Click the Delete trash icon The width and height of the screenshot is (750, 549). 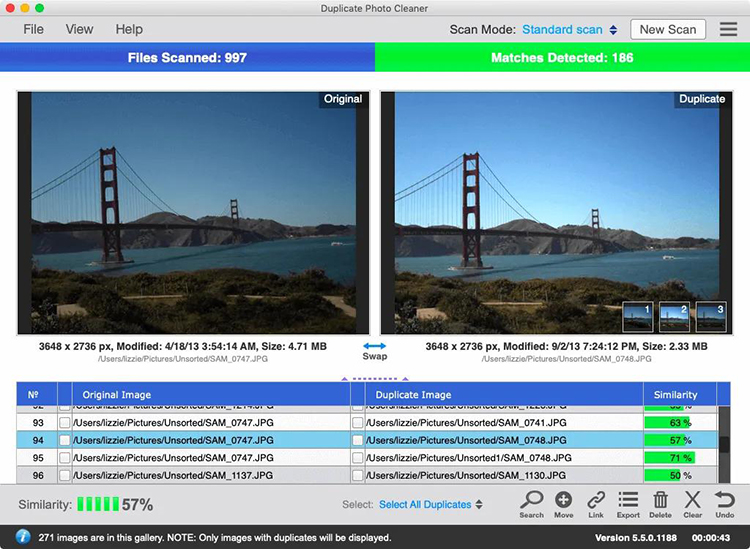(x=660, y=504)
